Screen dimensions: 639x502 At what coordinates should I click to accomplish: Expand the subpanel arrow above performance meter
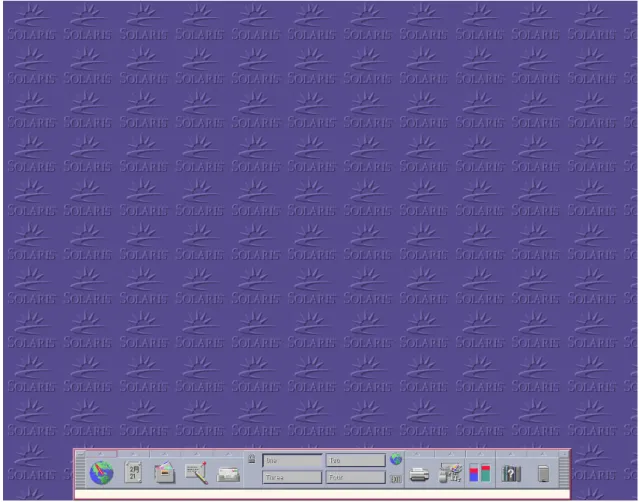(480, 454)
